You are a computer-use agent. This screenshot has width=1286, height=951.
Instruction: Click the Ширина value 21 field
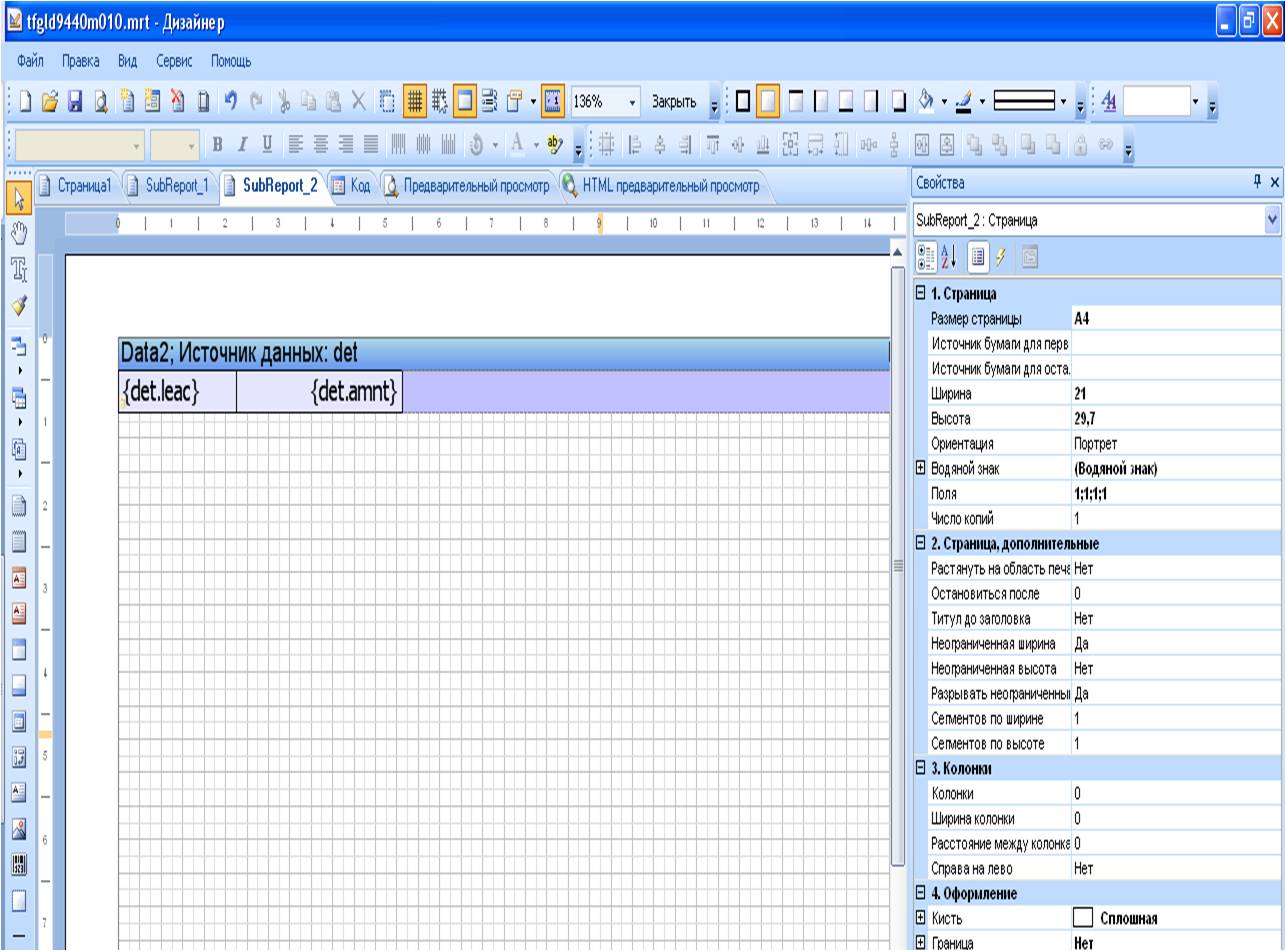[x=1177, y=394]
